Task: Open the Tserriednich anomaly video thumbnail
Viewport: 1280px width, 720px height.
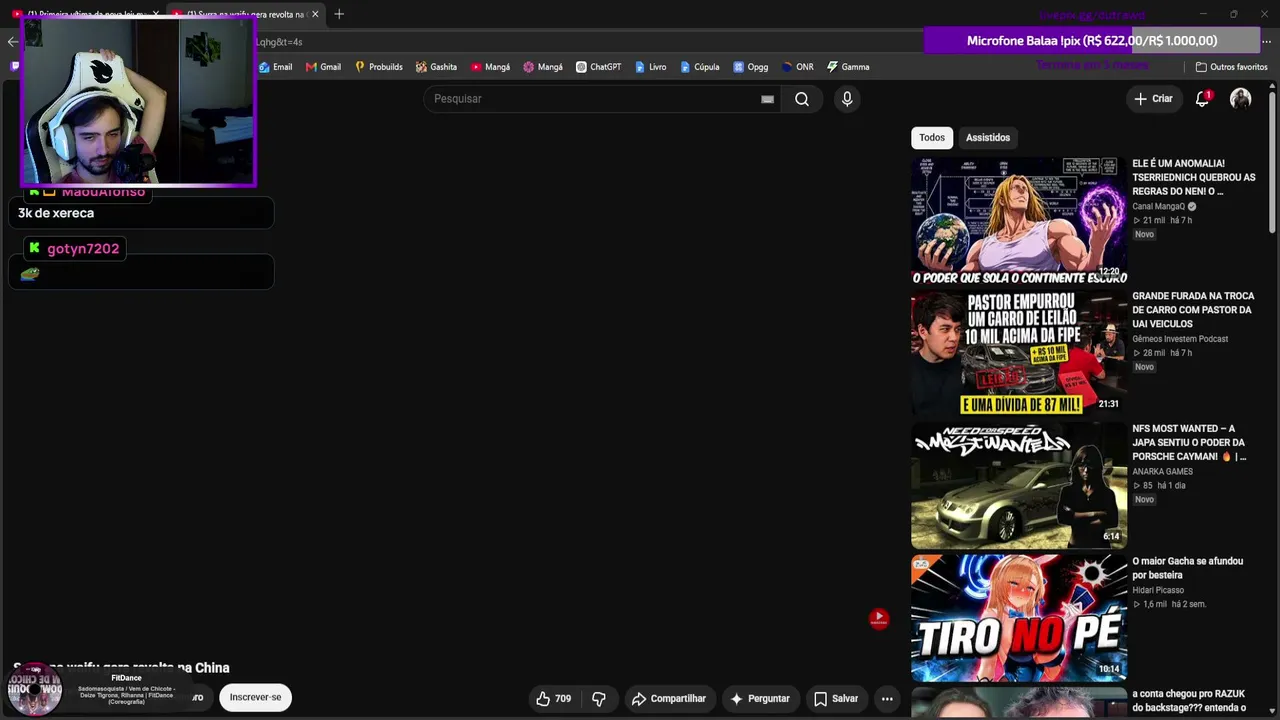Action: click(x=1019, y=221)
